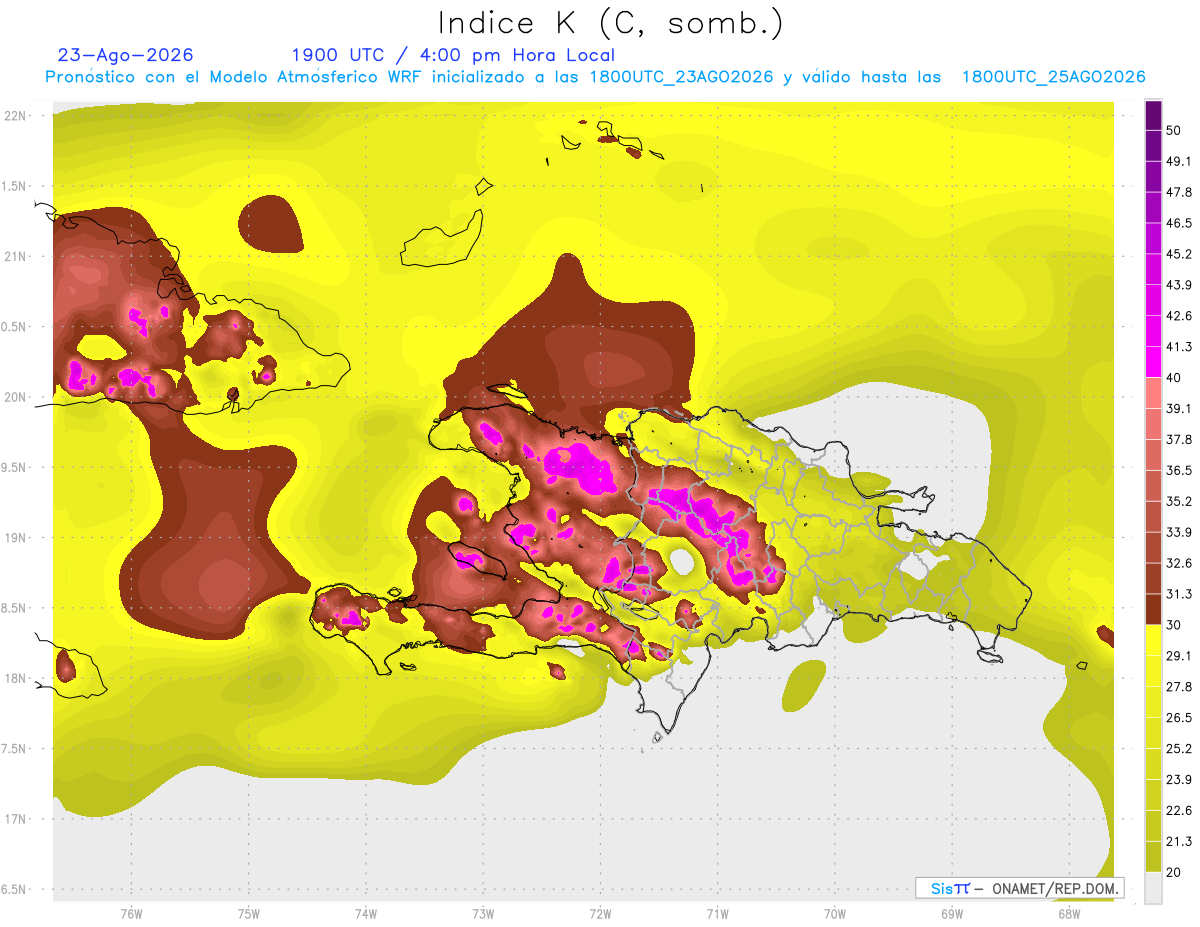
Task: Click the longitude tick label '72W'
Action: 600,914
